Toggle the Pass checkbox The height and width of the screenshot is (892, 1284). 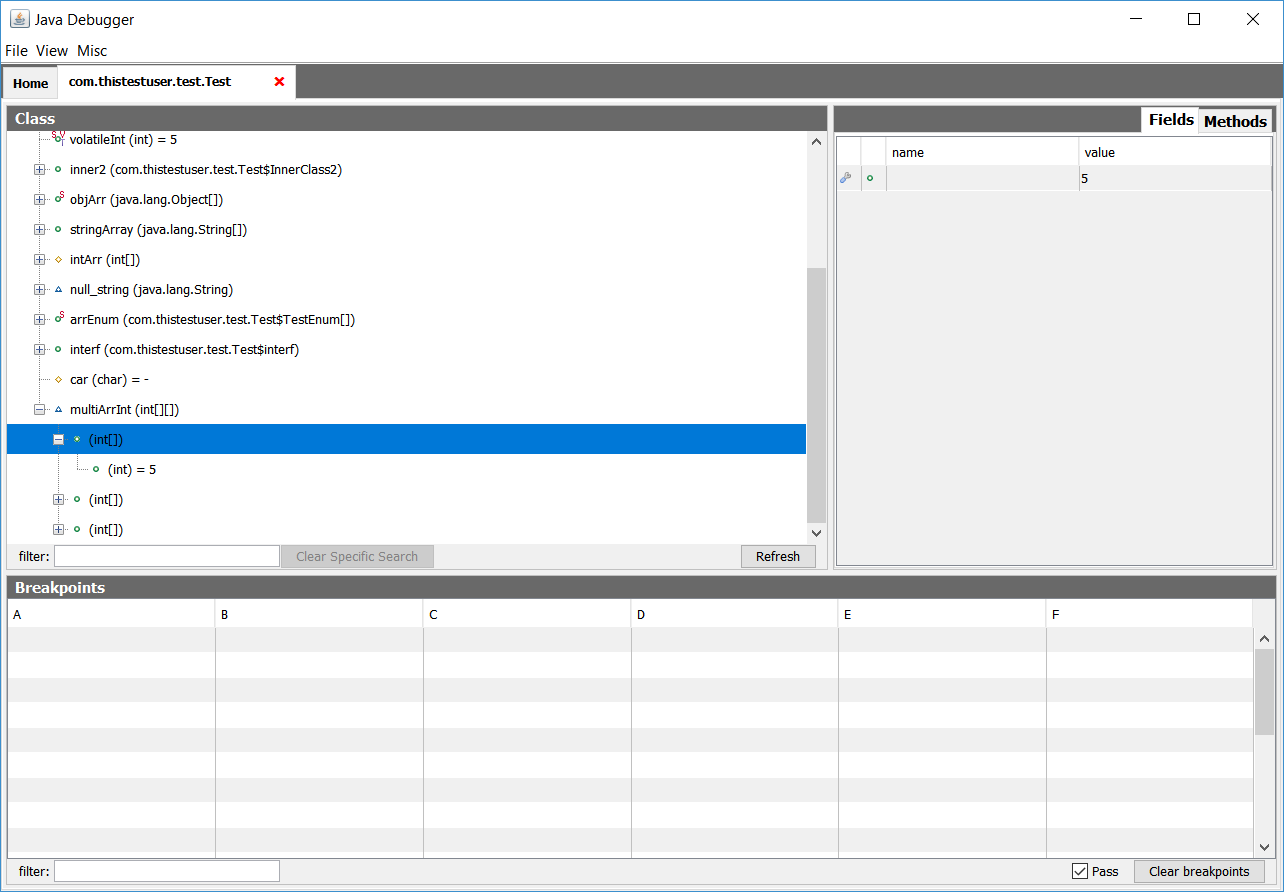[x=1079, y=871]
